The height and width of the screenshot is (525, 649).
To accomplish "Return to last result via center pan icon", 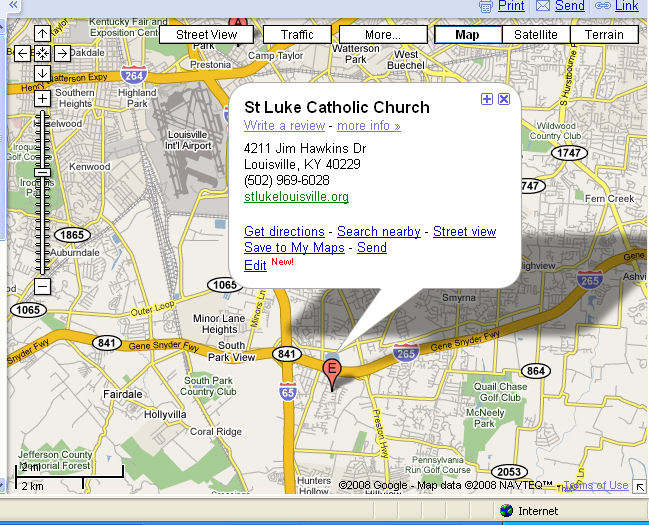I will click(42, 53).
